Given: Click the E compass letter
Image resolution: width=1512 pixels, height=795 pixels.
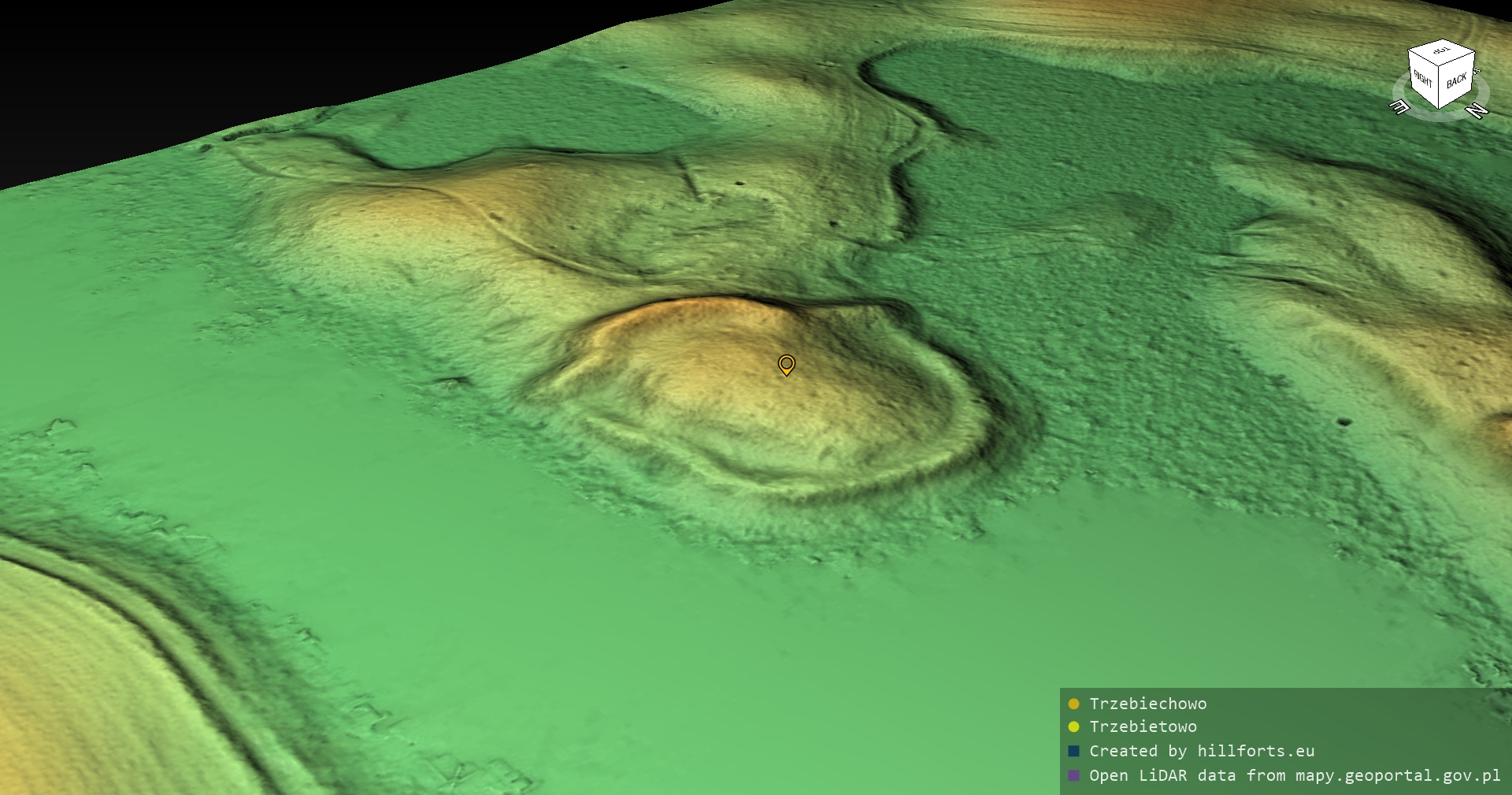Looking at the screenshot, I should pyautogui.click(x=1400, y=107).
